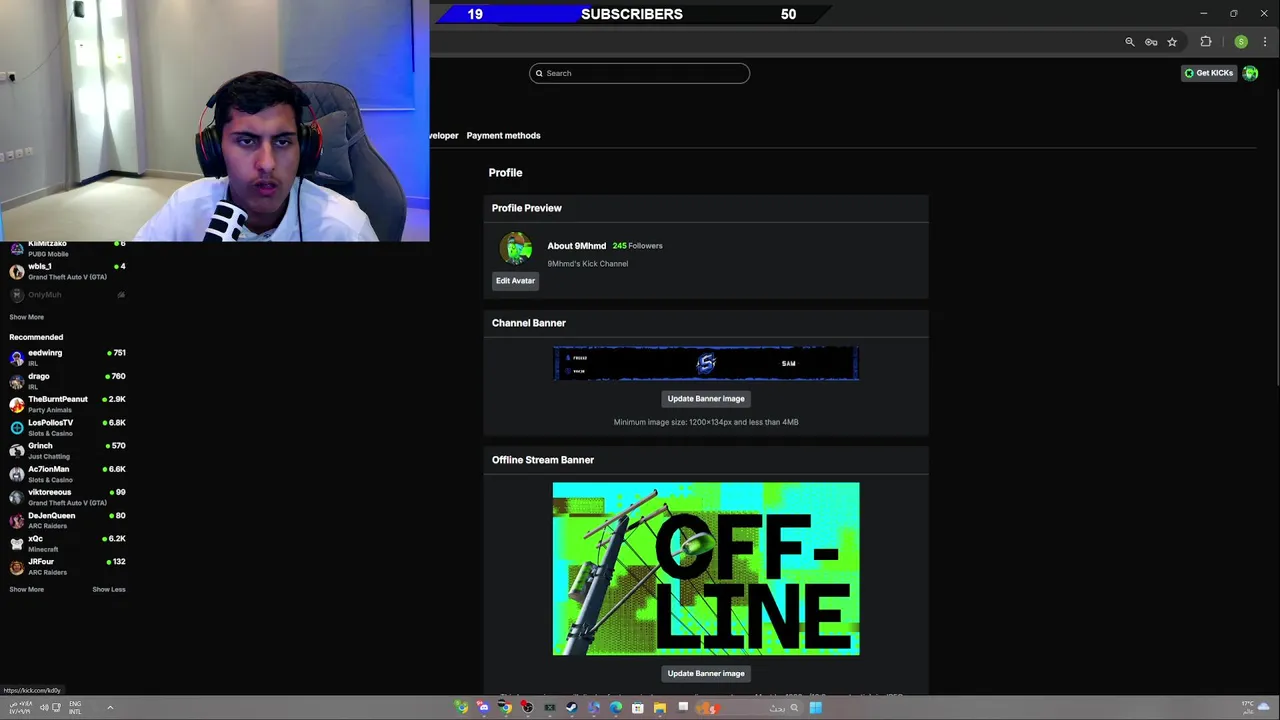Viewport: 1280px width, 720px height.
Task: Open LosPollosTV's avatar icon
Action: (17, 427)
